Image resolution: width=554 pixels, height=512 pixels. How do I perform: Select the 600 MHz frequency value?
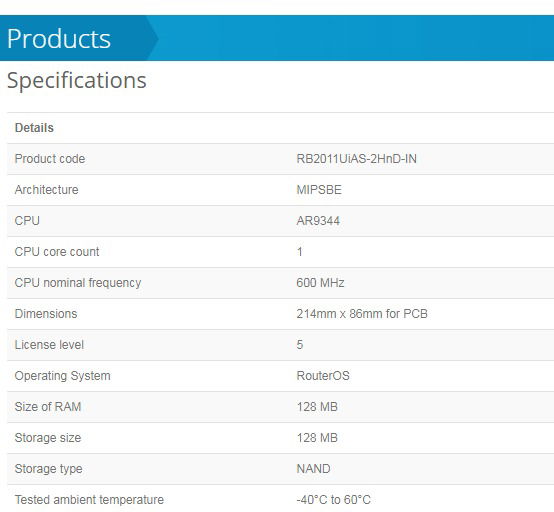click(x=320, y=283)
